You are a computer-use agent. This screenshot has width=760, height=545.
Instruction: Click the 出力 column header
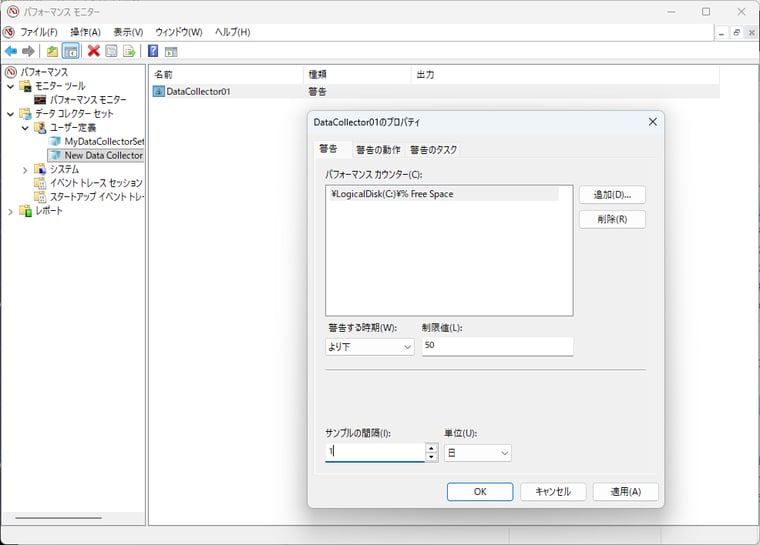click(x=565, y=75)
